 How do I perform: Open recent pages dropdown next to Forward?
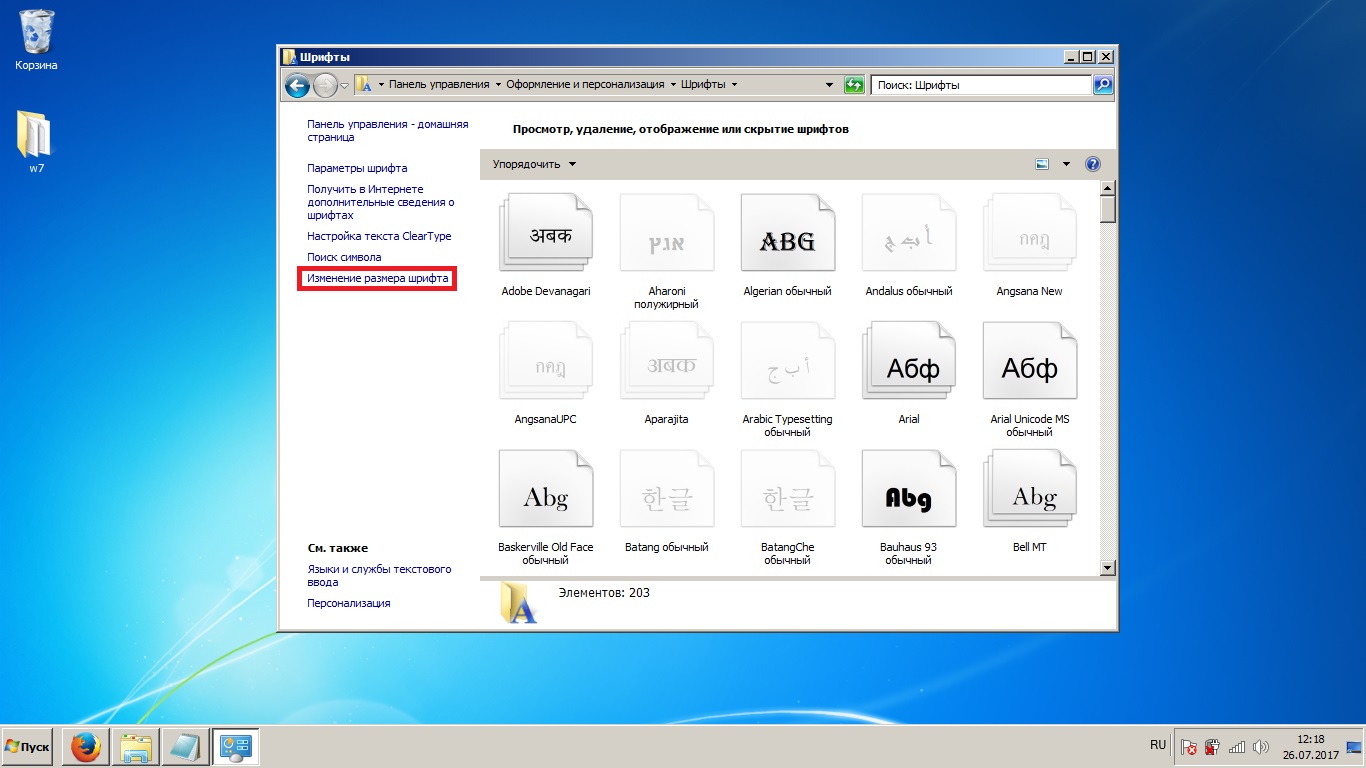[x=345, y=86]
